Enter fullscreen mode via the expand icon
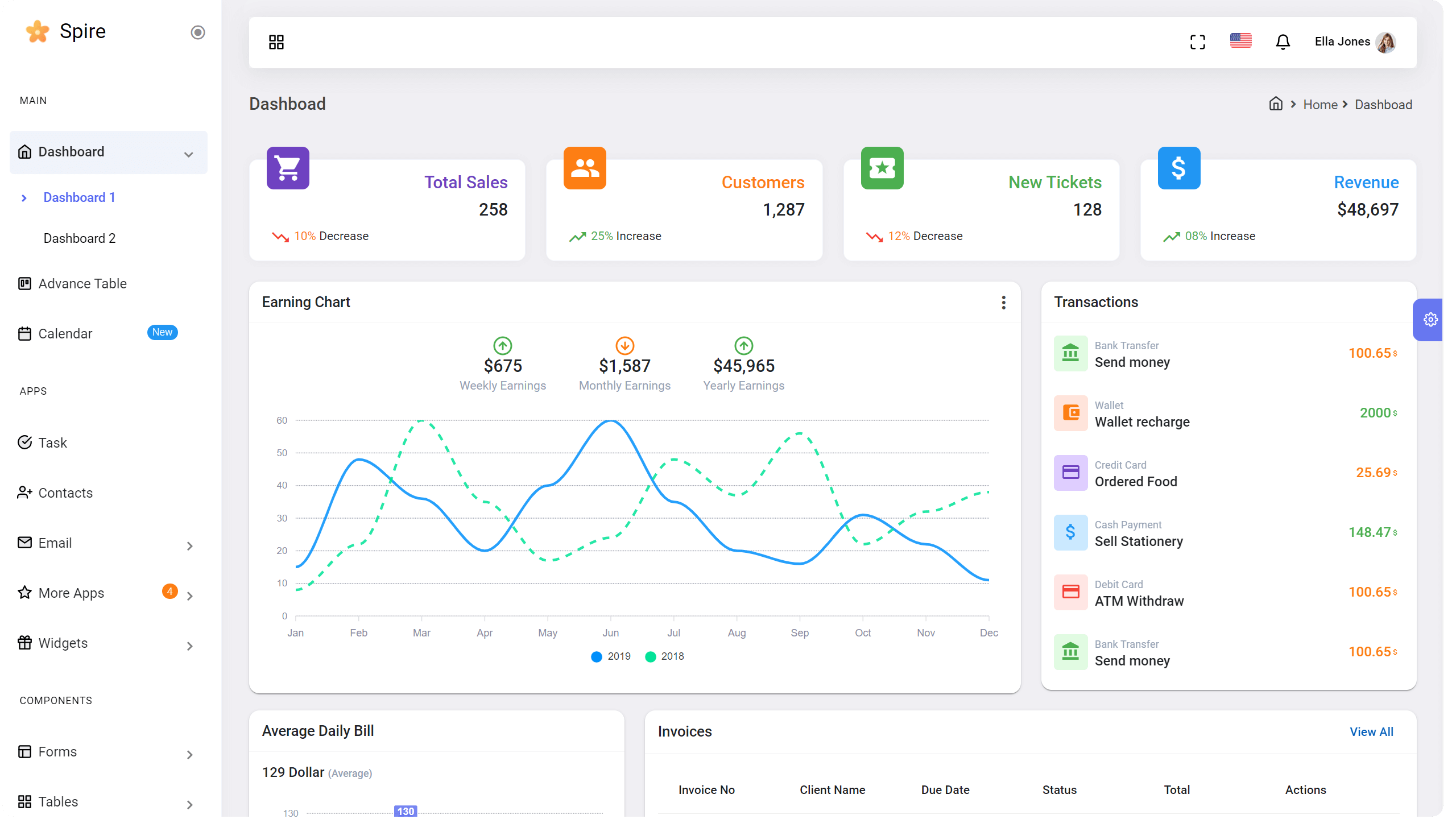 (x=1197, y=42)
